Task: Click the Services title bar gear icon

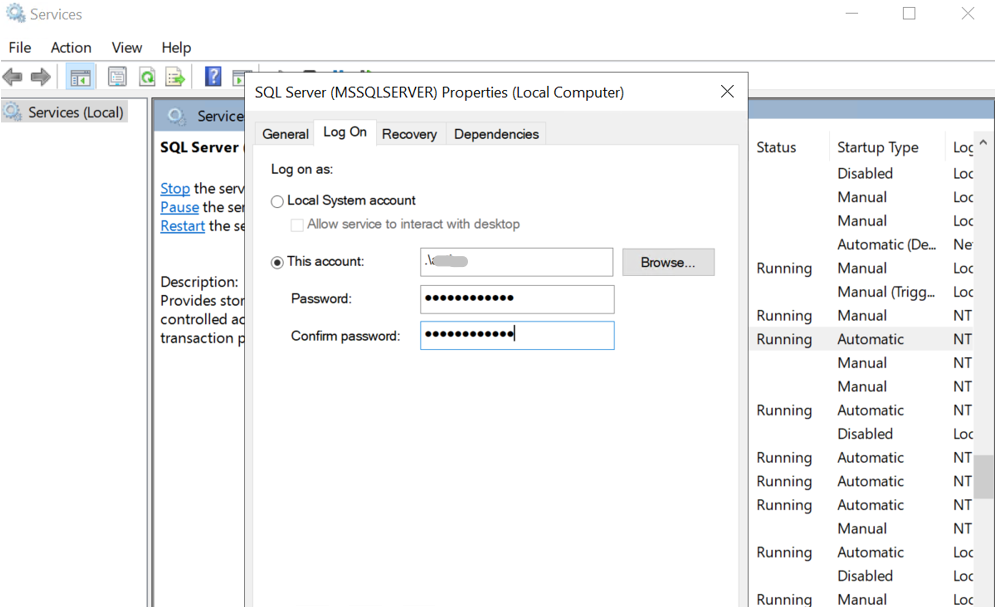Action: tap(15, 13)
